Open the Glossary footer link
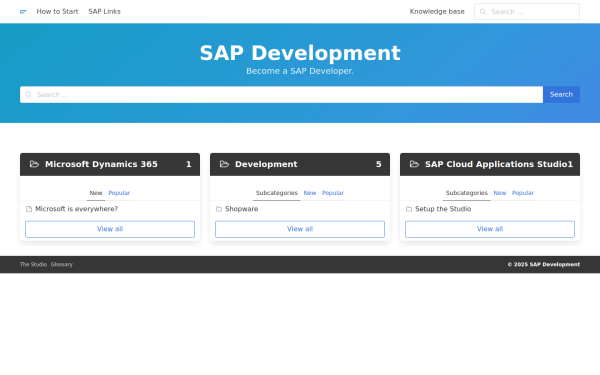Image resolution: width=600 pixels, height=375 pixels. click(62, 264)
